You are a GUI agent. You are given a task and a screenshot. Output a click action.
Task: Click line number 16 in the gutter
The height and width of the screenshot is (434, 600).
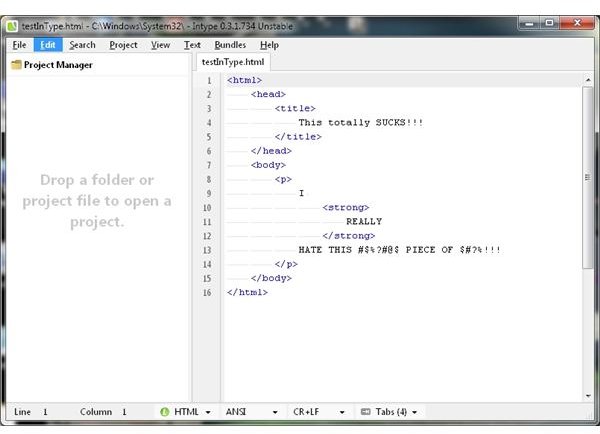click(x=207, y=293)
